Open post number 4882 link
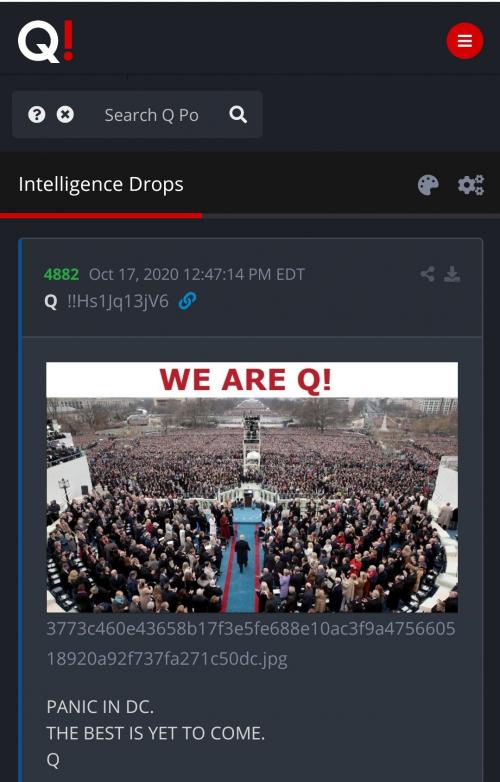Screen dimensions: 500x782 (x=61, y=274)
